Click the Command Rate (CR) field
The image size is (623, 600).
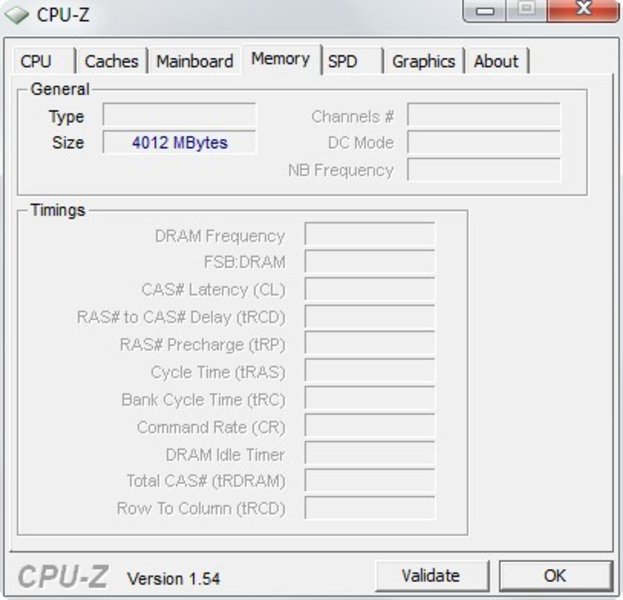pos(370,426)
